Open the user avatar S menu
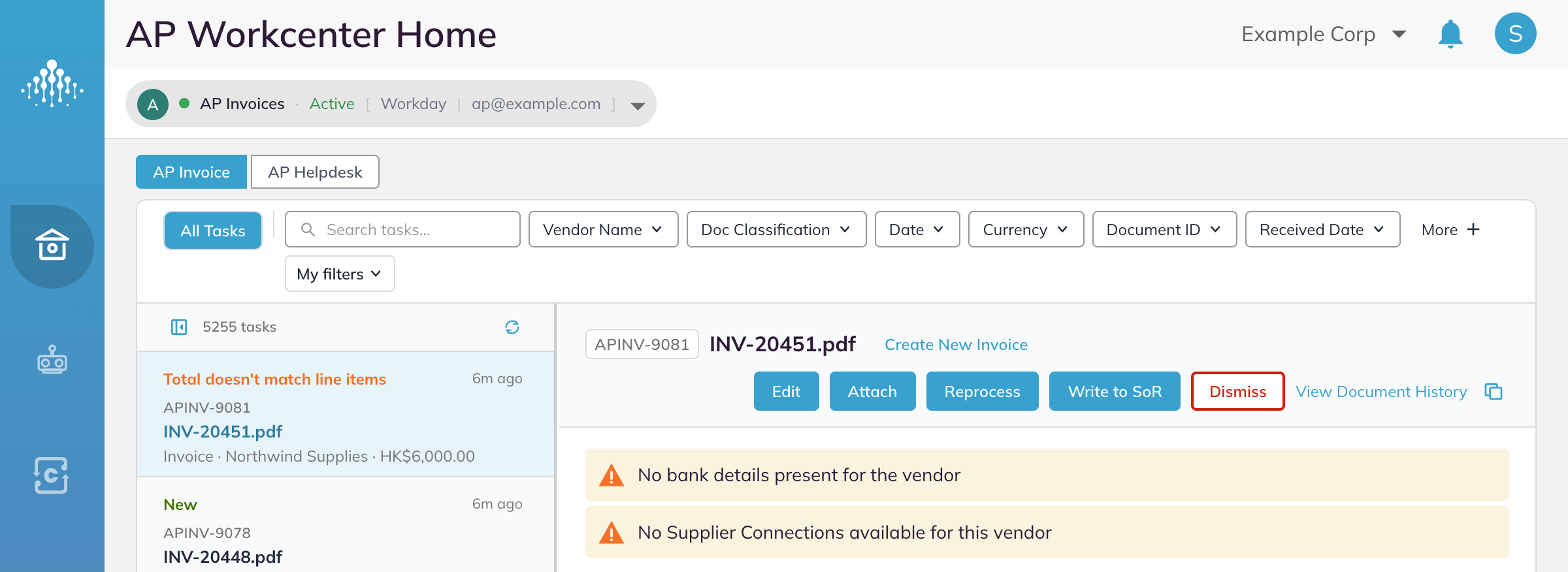Image resolution: width=1568 pixels, height=572 pixels. point(1516,33)
